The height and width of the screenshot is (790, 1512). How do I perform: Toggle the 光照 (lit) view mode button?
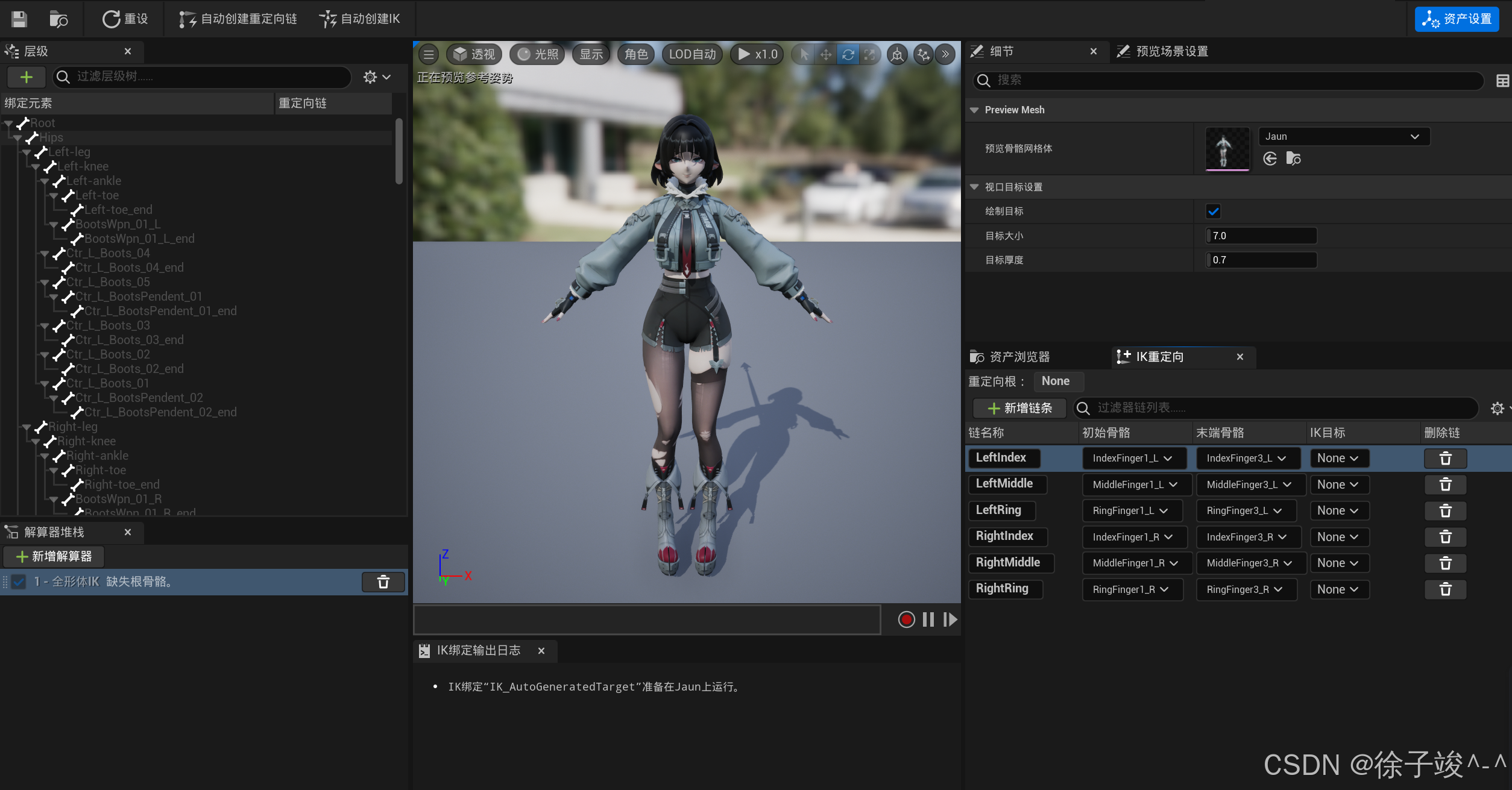pyautogui.click(x=538, y=55)
